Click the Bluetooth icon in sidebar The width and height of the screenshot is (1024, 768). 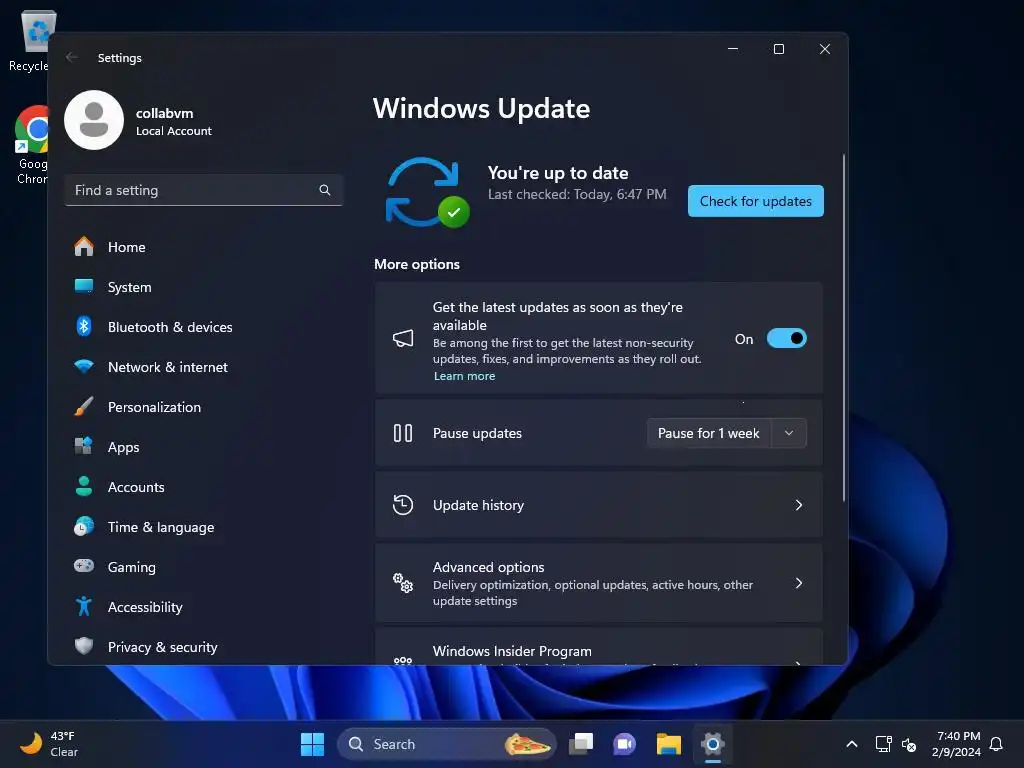click(84, 326)
